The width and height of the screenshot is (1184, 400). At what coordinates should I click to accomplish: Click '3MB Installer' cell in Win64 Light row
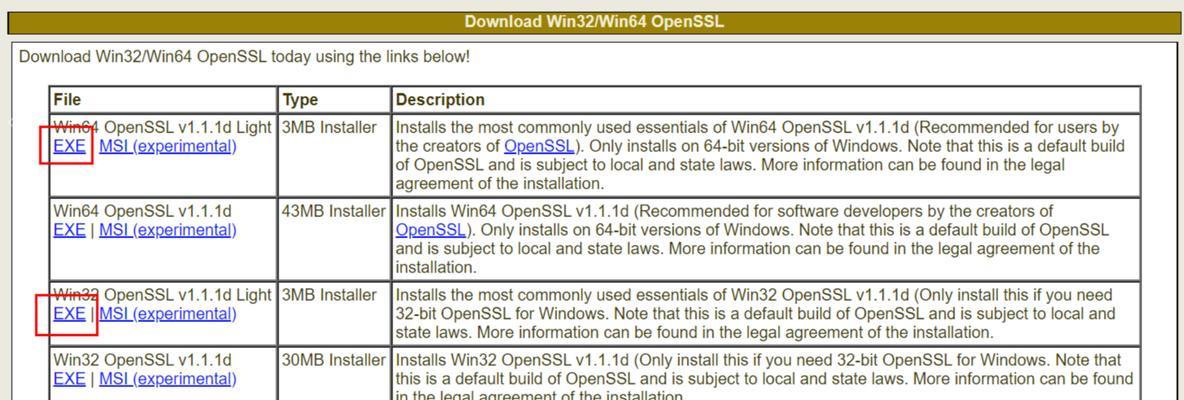click(x=334, y=155)
